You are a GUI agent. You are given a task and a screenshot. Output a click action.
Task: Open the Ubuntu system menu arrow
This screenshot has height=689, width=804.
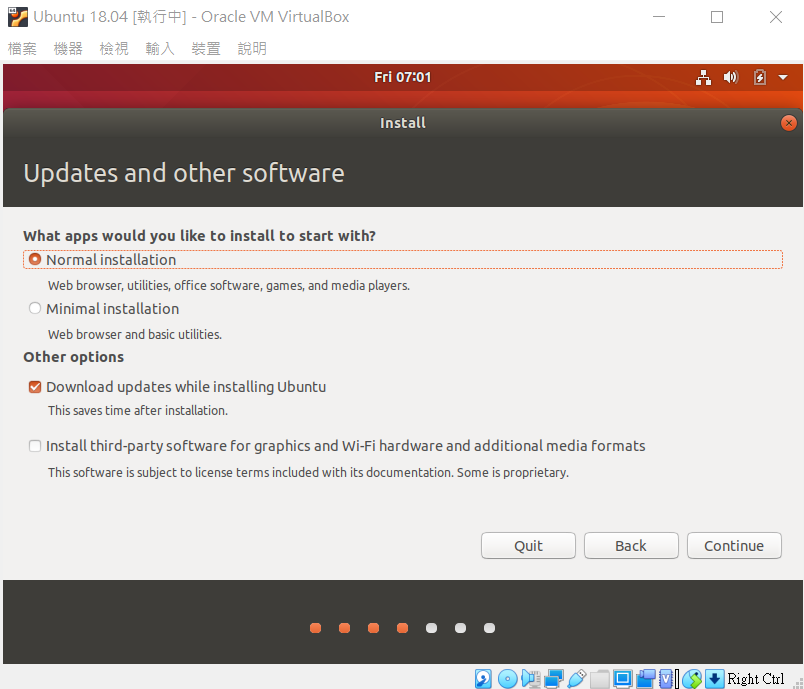click(783, 77)
